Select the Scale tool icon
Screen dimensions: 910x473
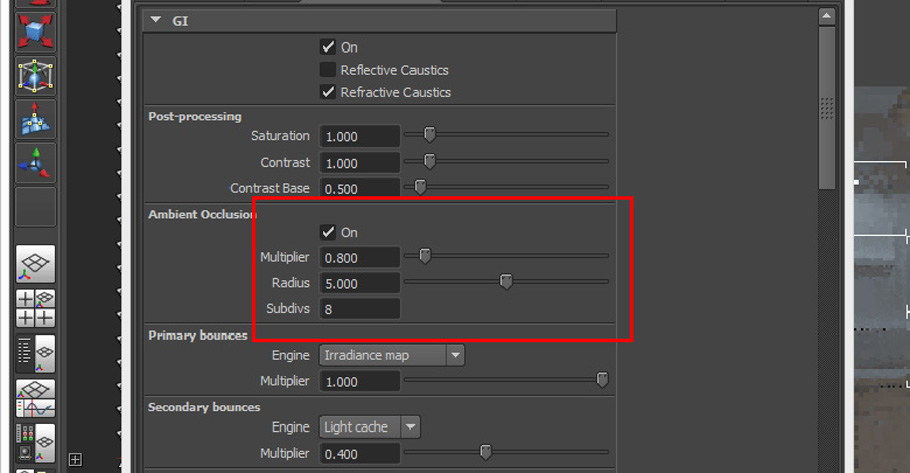[35, 31]
